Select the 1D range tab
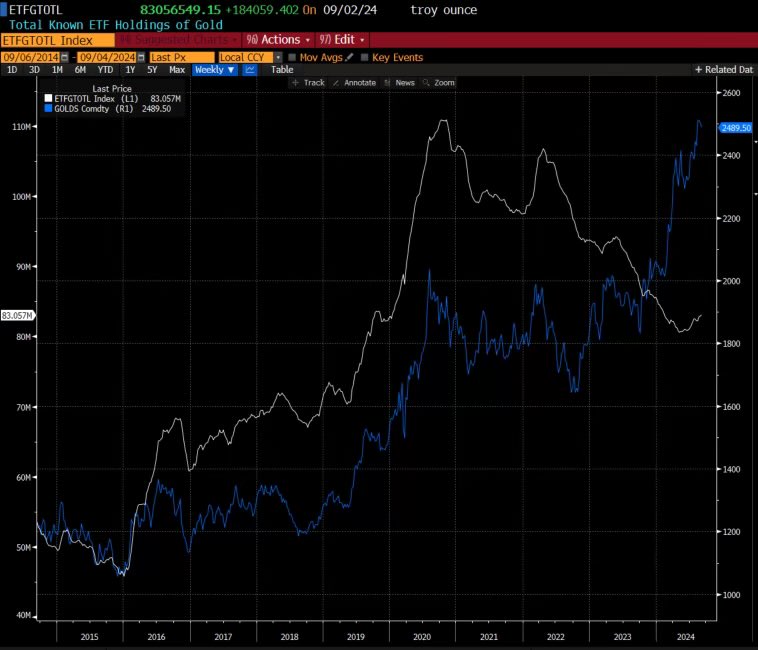The image size is (758, 650). (12, 70)
